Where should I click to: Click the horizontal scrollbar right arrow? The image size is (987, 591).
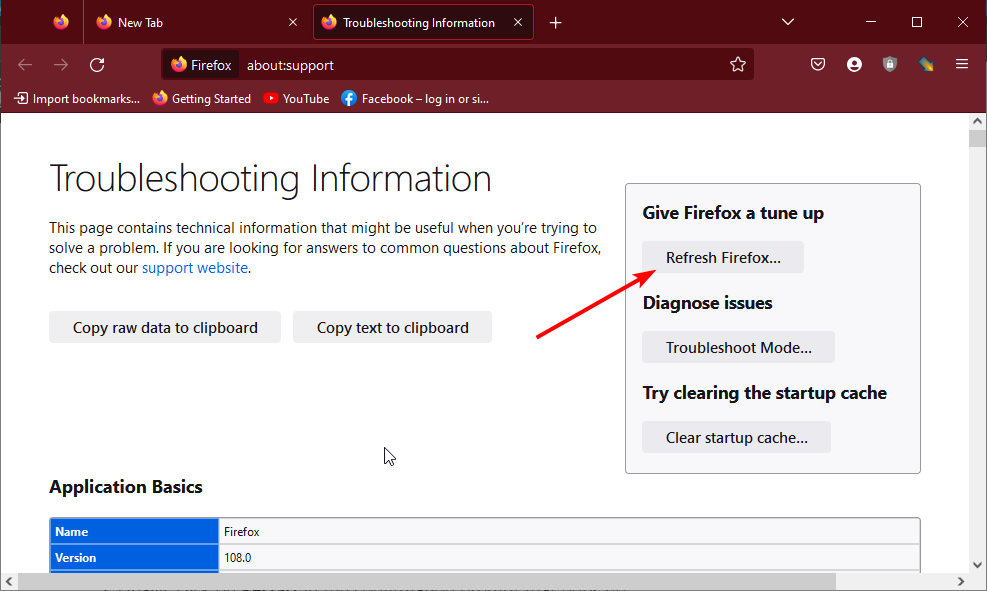coord(961,582)
